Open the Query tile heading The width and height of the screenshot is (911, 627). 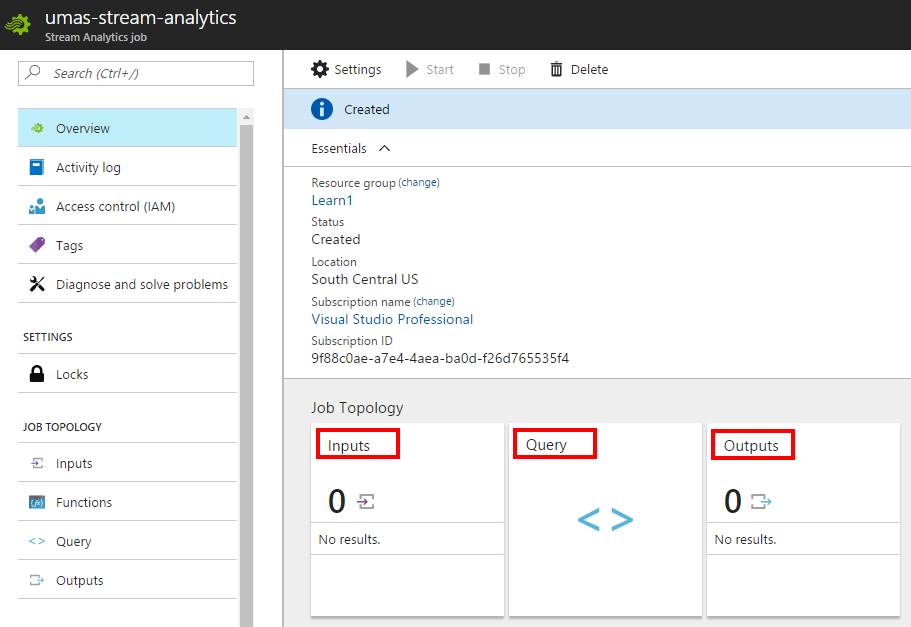coord(546,445)
